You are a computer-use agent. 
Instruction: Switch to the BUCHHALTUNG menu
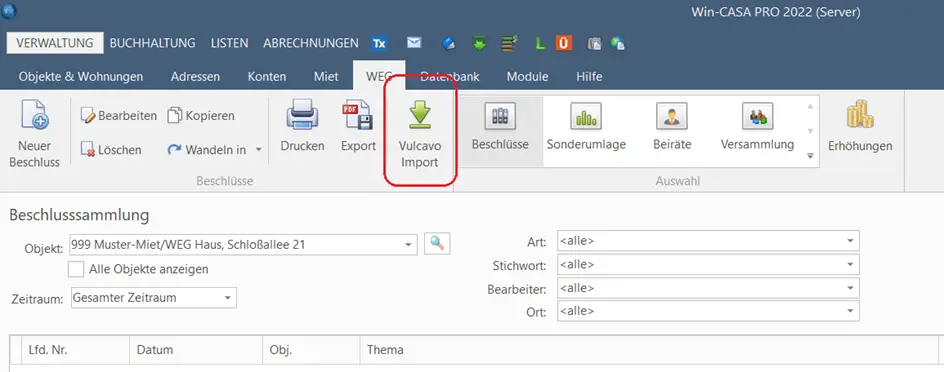coord(152,43)
